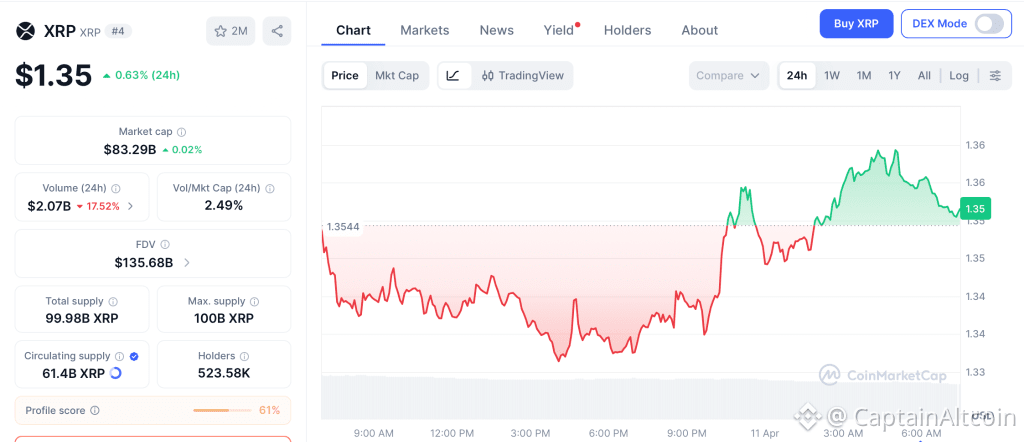This screenshot has width=1024, height=442.
Task: Select the Mkt Cap chart toggle
Action: click(x=397, y=75)
